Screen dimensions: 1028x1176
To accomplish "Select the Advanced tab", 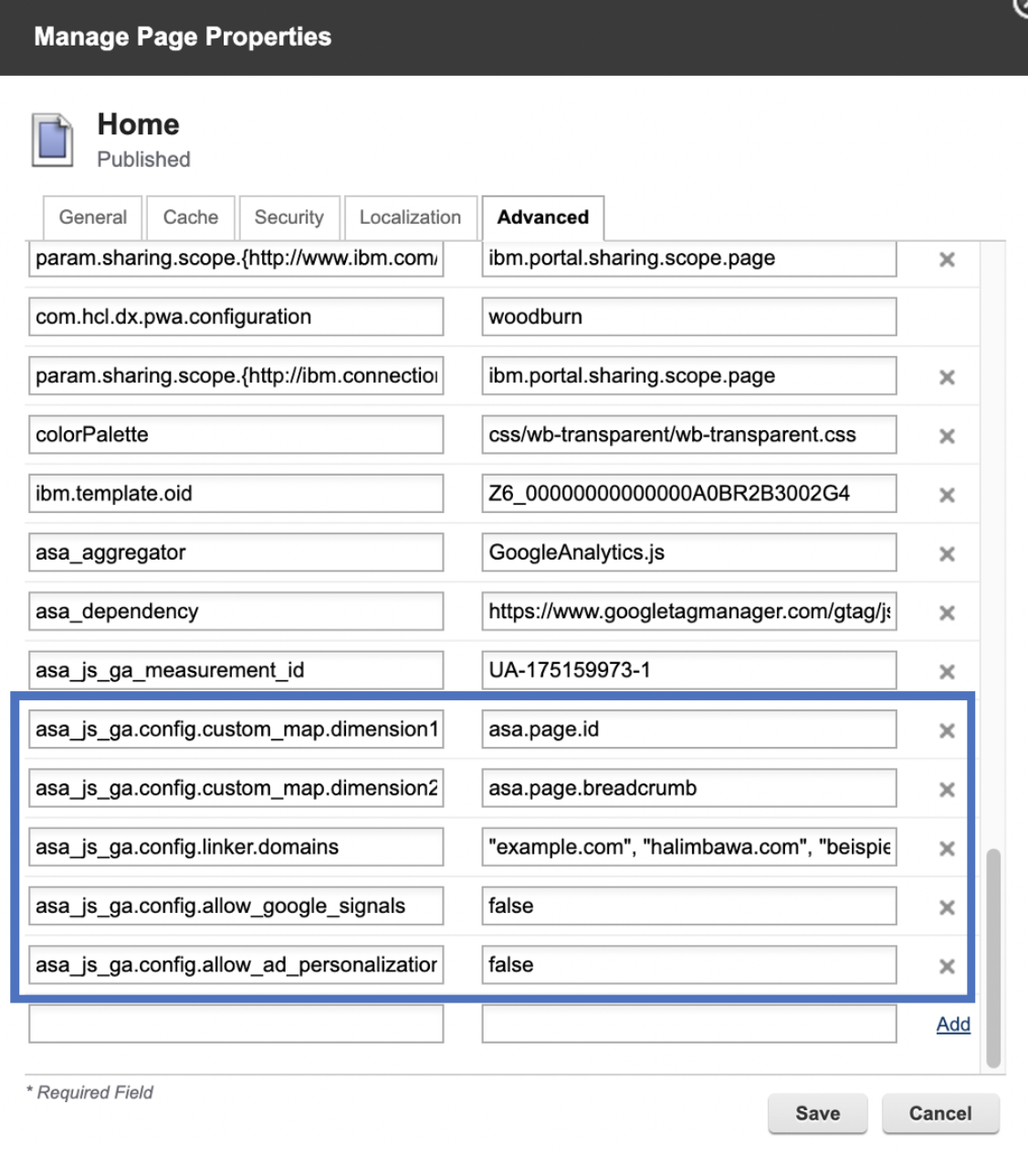I will [543, 217].
